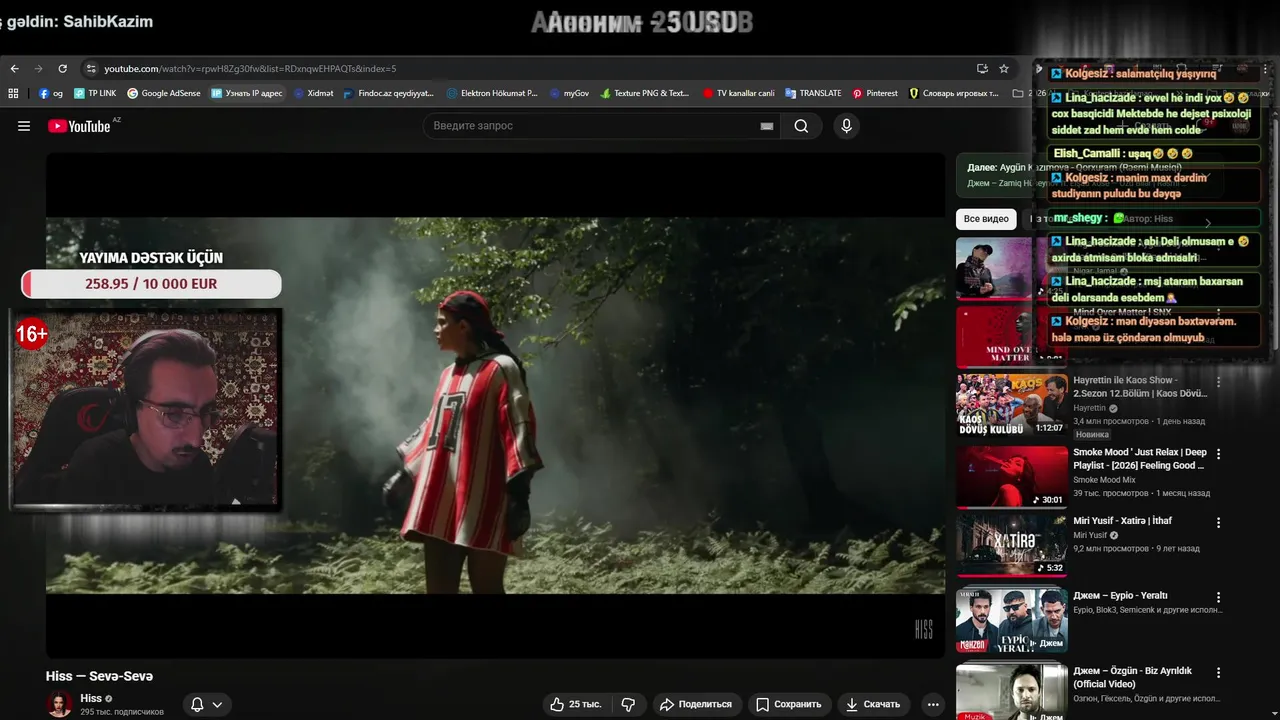The width and height of the screenshot is (1280, 720).
Task: Open the bookmarks folder icon at bar's end
Action: tap(1018, 93)
